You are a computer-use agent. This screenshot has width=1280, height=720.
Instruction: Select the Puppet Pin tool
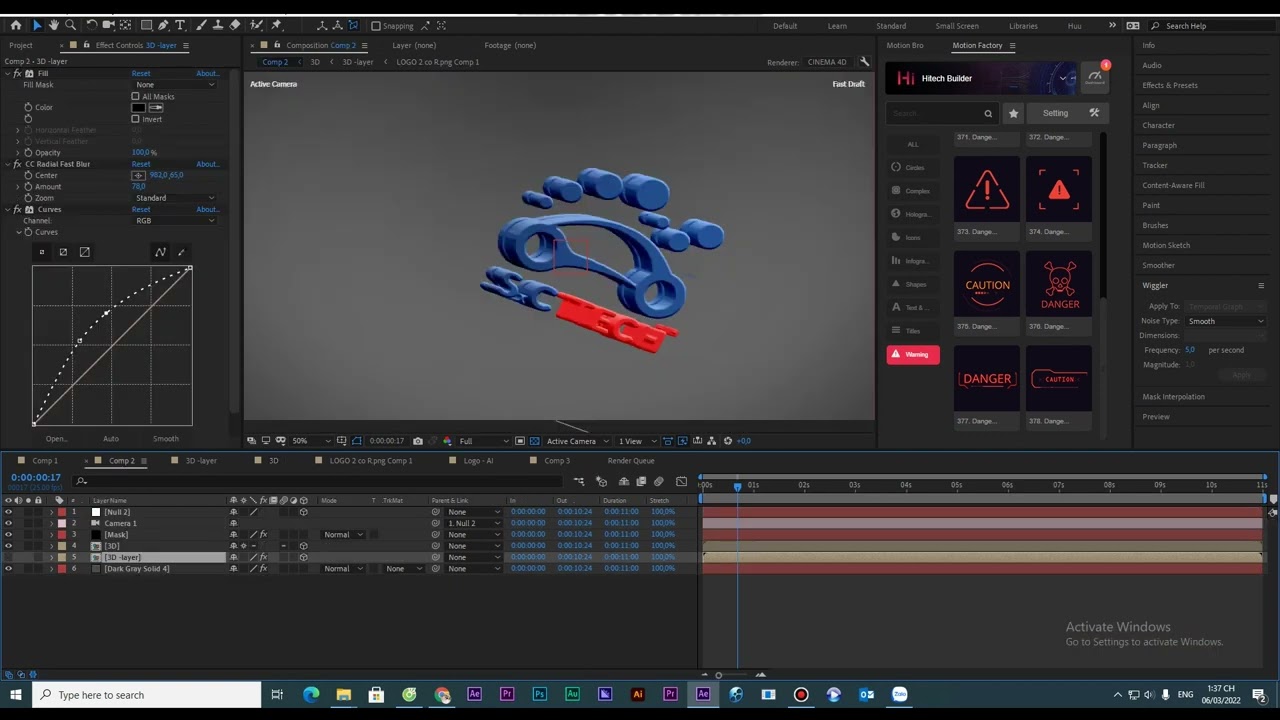pos(276,25)
